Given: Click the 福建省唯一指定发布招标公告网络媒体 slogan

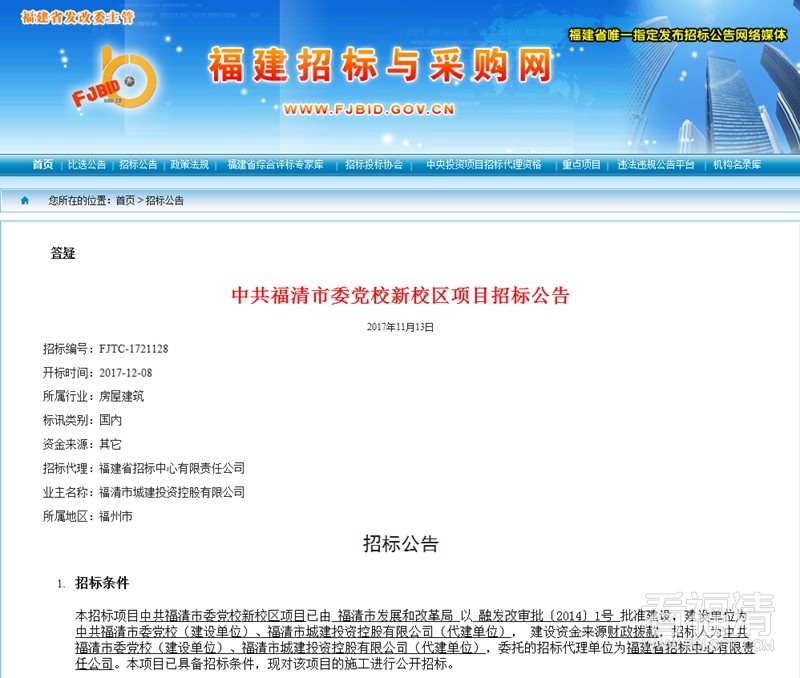Looking at the screenshot, I should coord(678,35).
